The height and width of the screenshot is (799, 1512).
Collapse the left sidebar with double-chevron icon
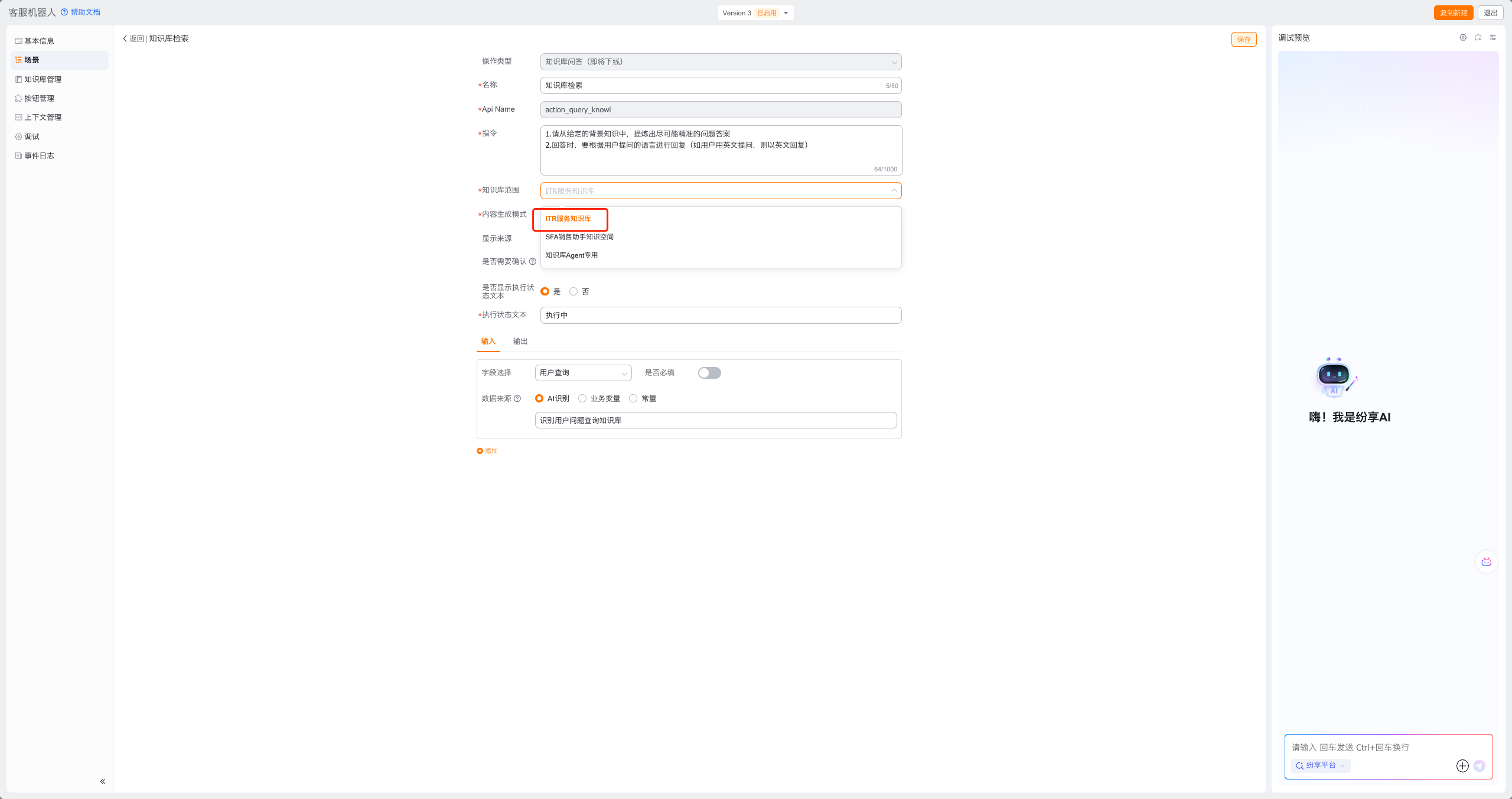pos(103,781)
